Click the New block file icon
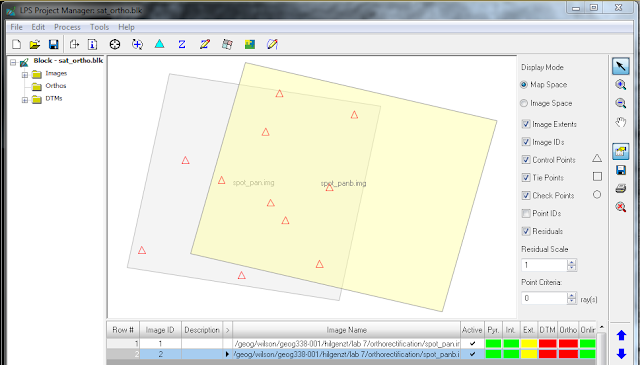 [x=16, y=44]
